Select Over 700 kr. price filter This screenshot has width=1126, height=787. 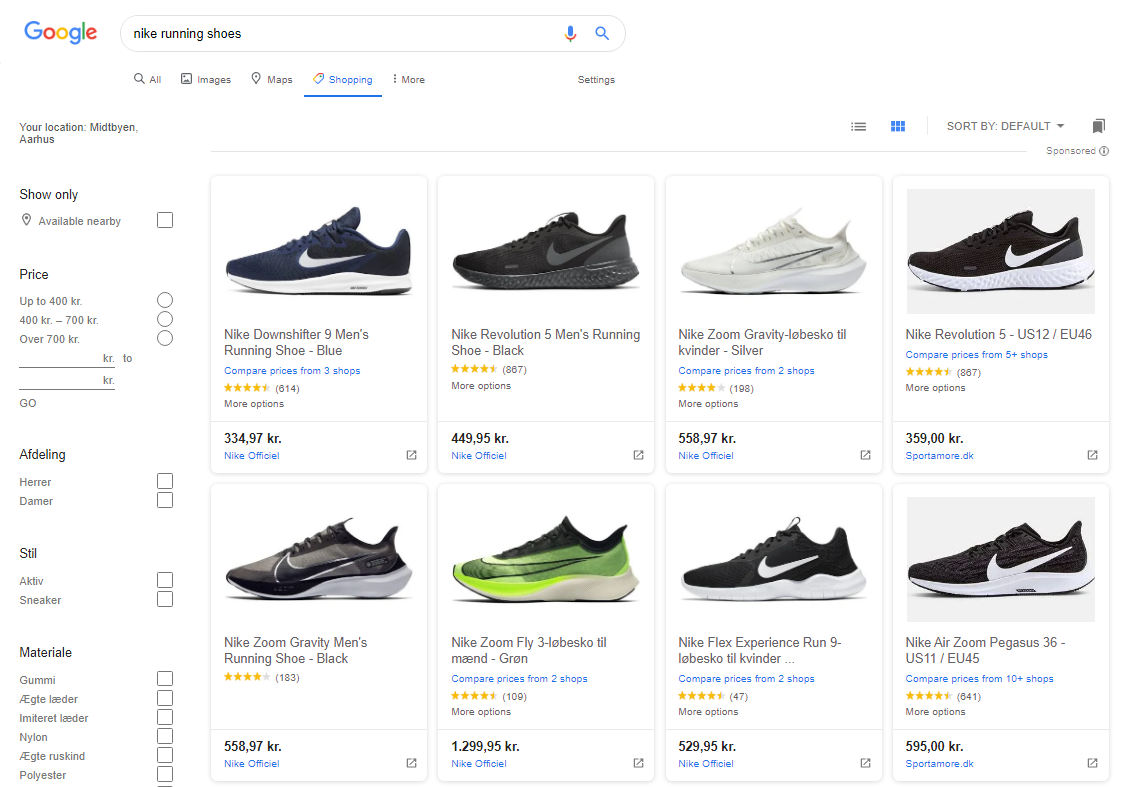pos(165,338)
